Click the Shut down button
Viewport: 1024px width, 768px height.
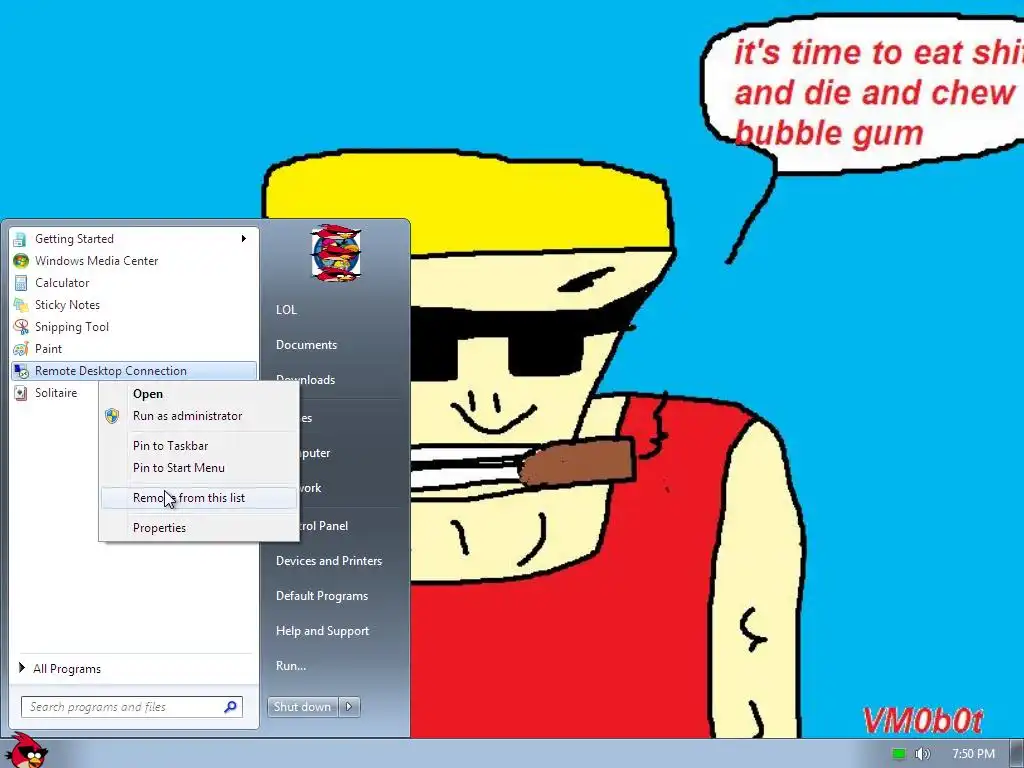pyautogui.click(x=303, y=707)
